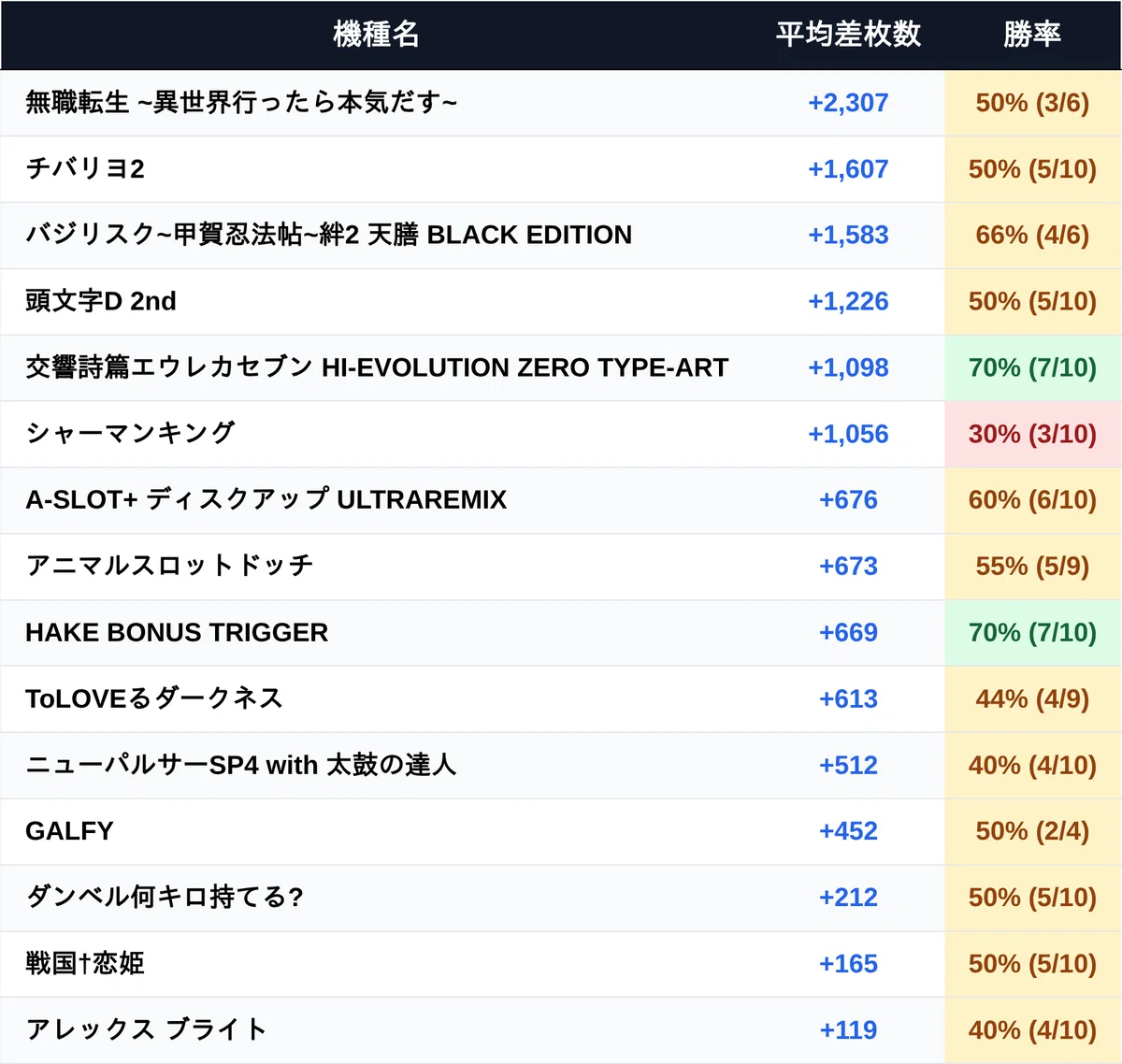Select the チバリヨ2 machine name
Image resolution: width=1122 pixels, height=1064 pixels.
[85, 169]
